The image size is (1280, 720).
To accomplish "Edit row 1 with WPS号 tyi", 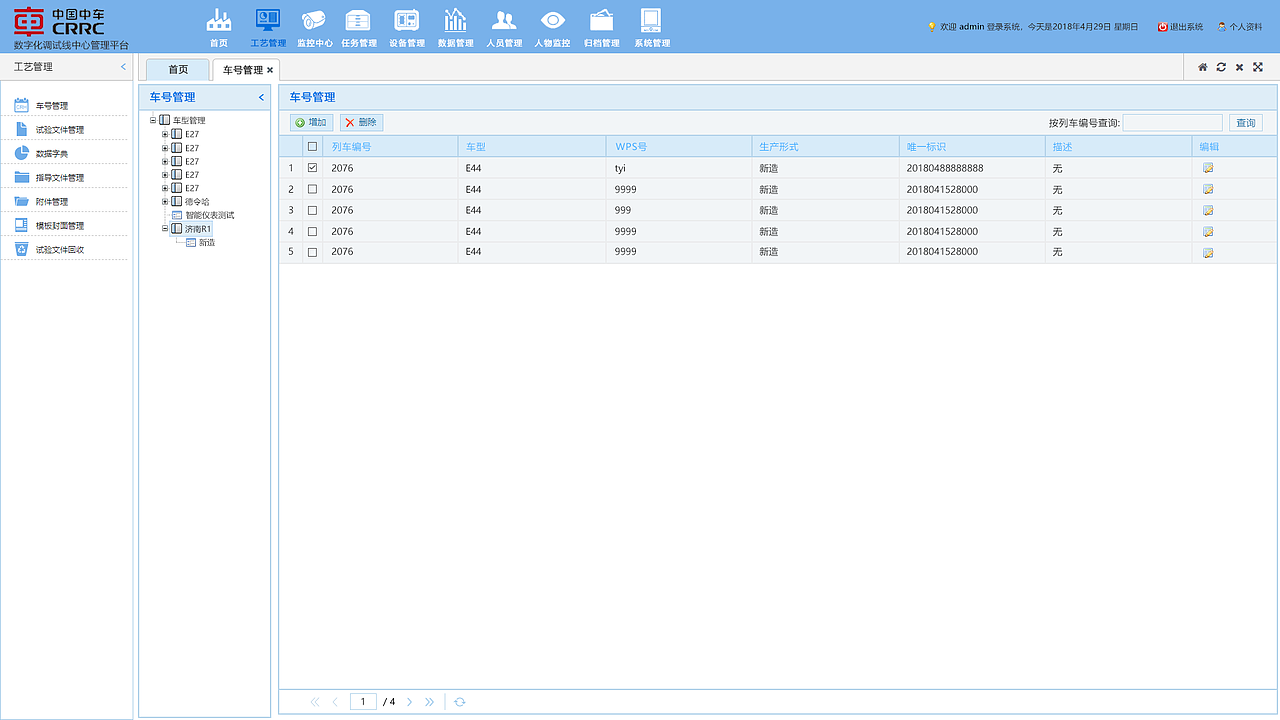I will point(1208,168).
